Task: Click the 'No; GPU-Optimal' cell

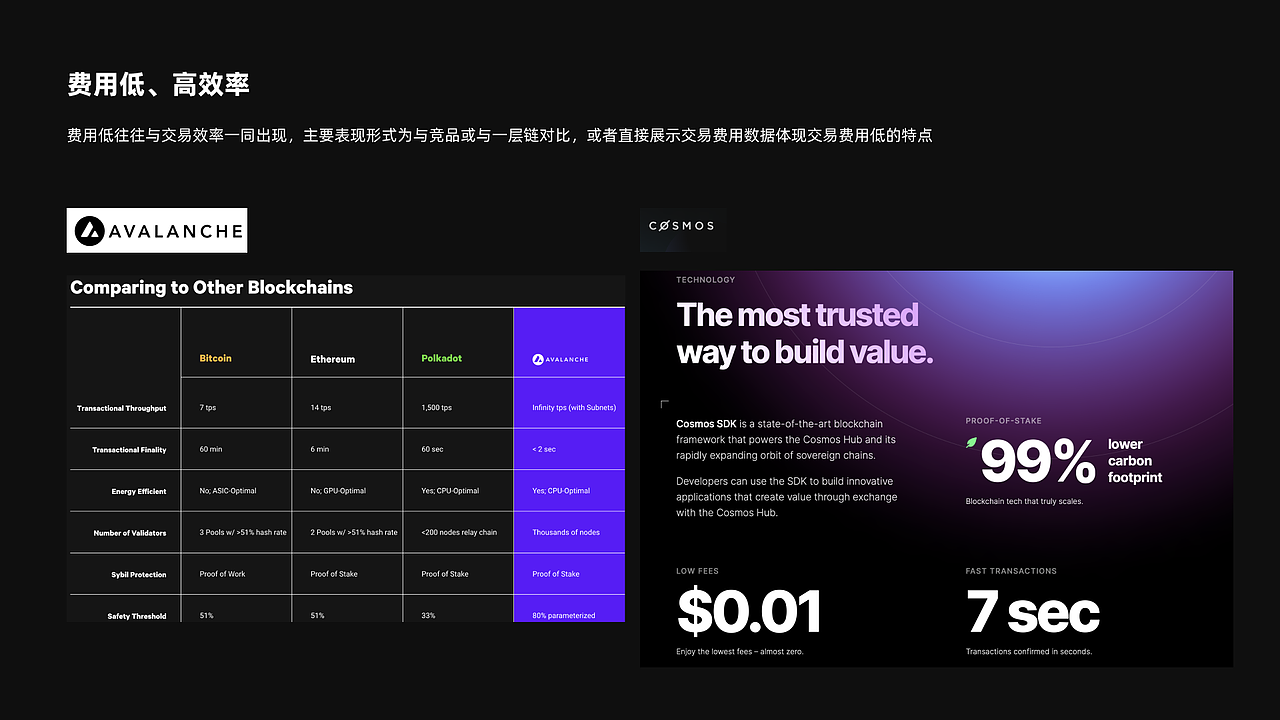Action: coord(338,491)
